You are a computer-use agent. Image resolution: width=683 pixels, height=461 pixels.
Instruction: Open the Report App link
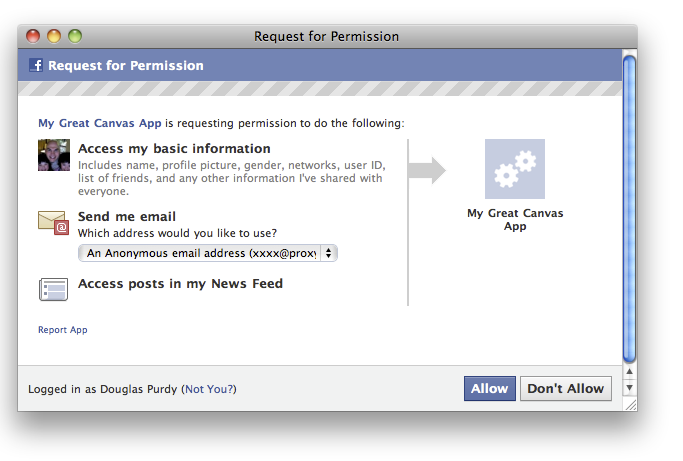click(x=63, y=330)
